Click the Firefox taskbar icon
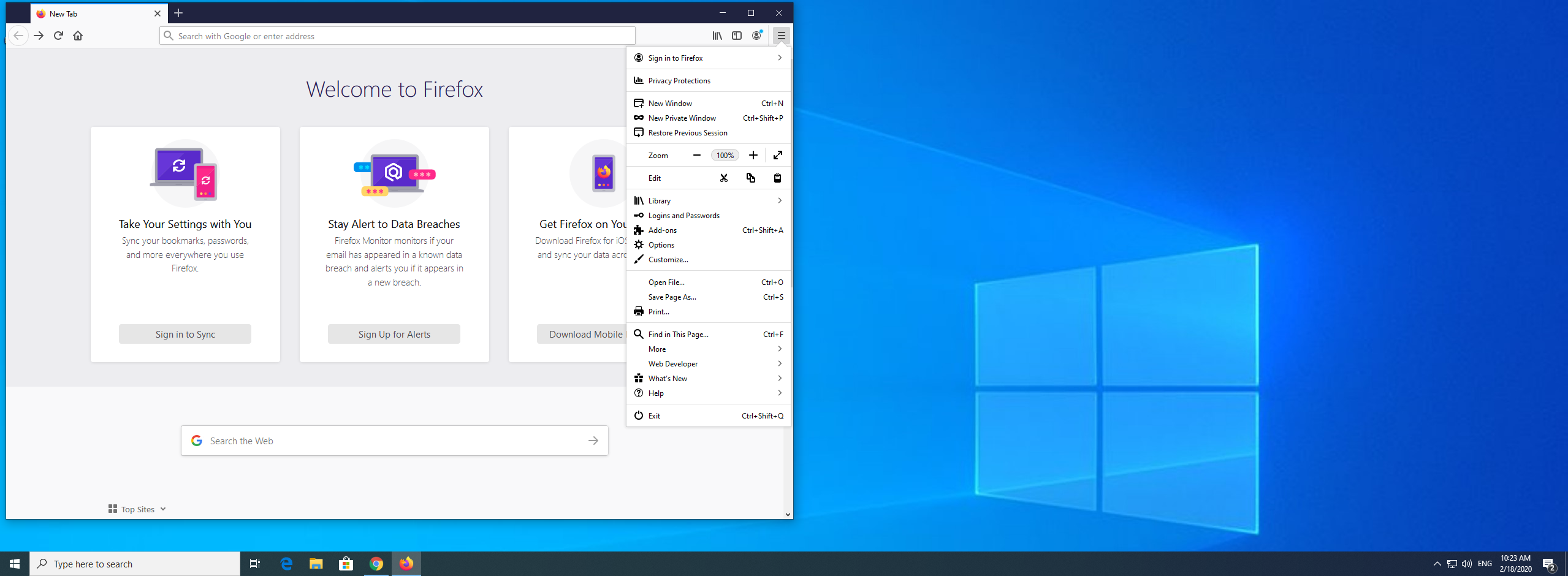Image resolution: width=1568 pixels, height=576 pixels. click(x=406, y=564)
